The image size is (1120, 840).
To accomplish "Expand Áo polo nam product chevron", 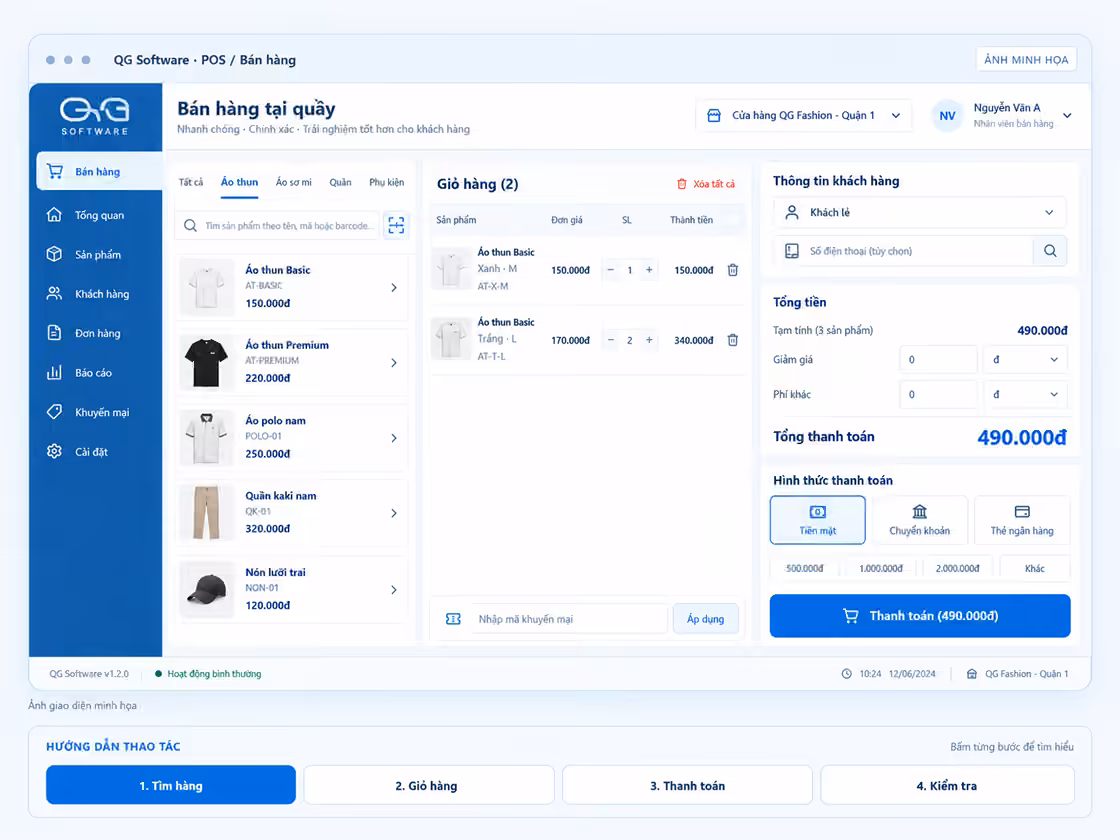I will pos(394,438).
